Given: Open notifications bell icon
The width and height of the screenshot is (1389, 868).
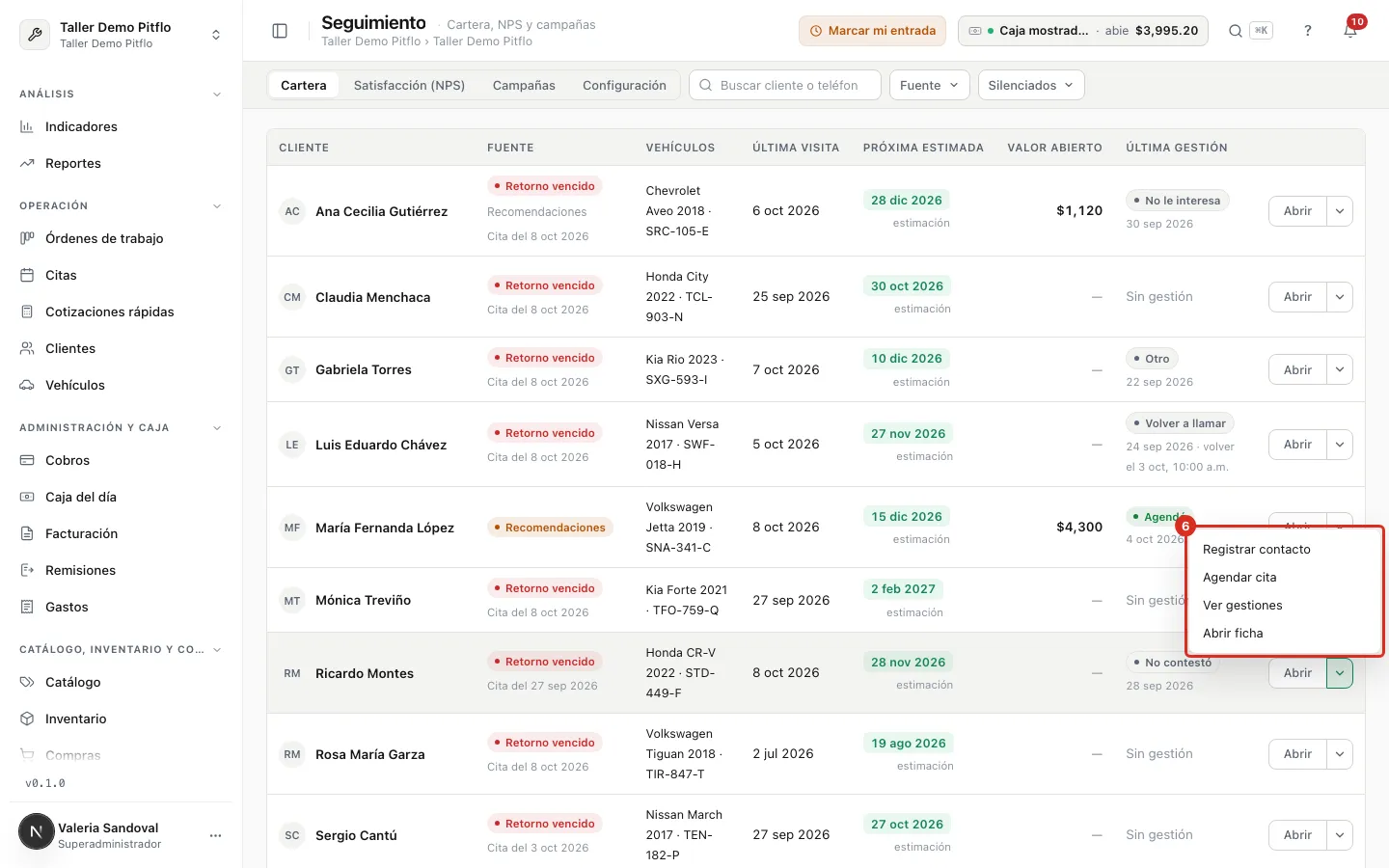Looking at the screenshot, I should pos(1350,31).
